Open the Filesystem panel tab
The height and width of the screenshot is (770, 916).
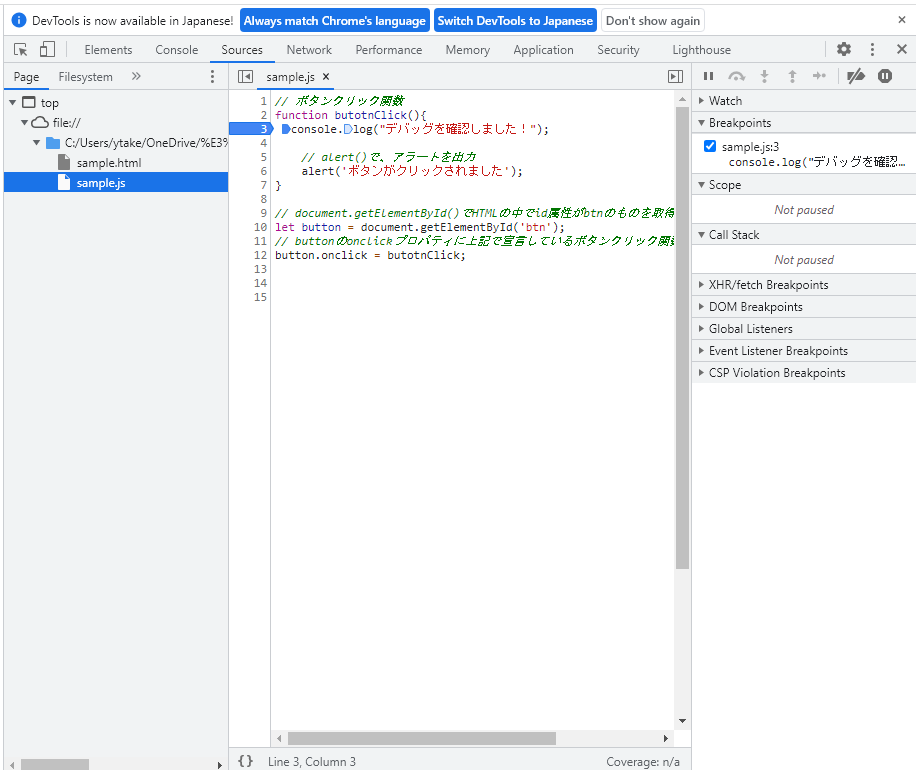85,76
